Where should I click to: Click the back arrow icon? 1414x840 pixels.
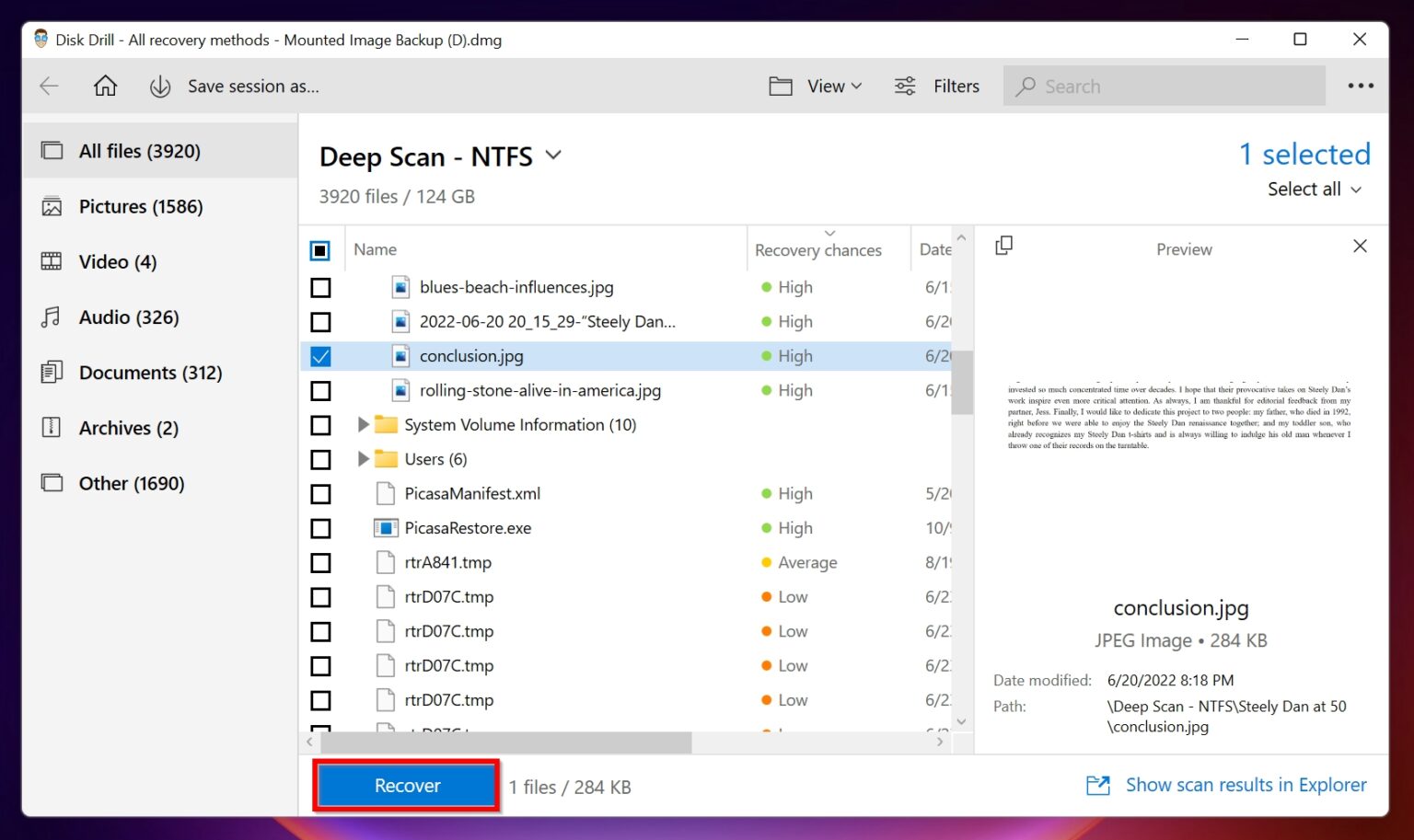pyautogui.click(x=50, y=86)
